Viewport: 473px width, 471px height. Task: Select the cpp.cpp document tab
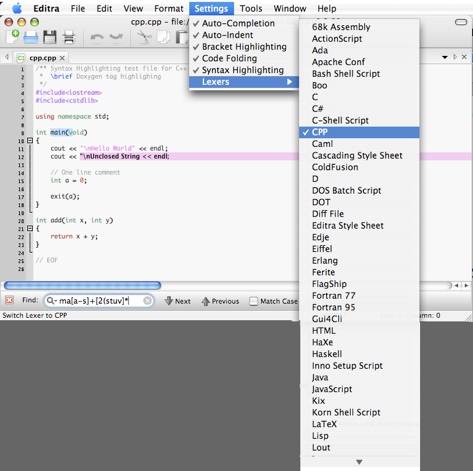click(x=40, y=58)
